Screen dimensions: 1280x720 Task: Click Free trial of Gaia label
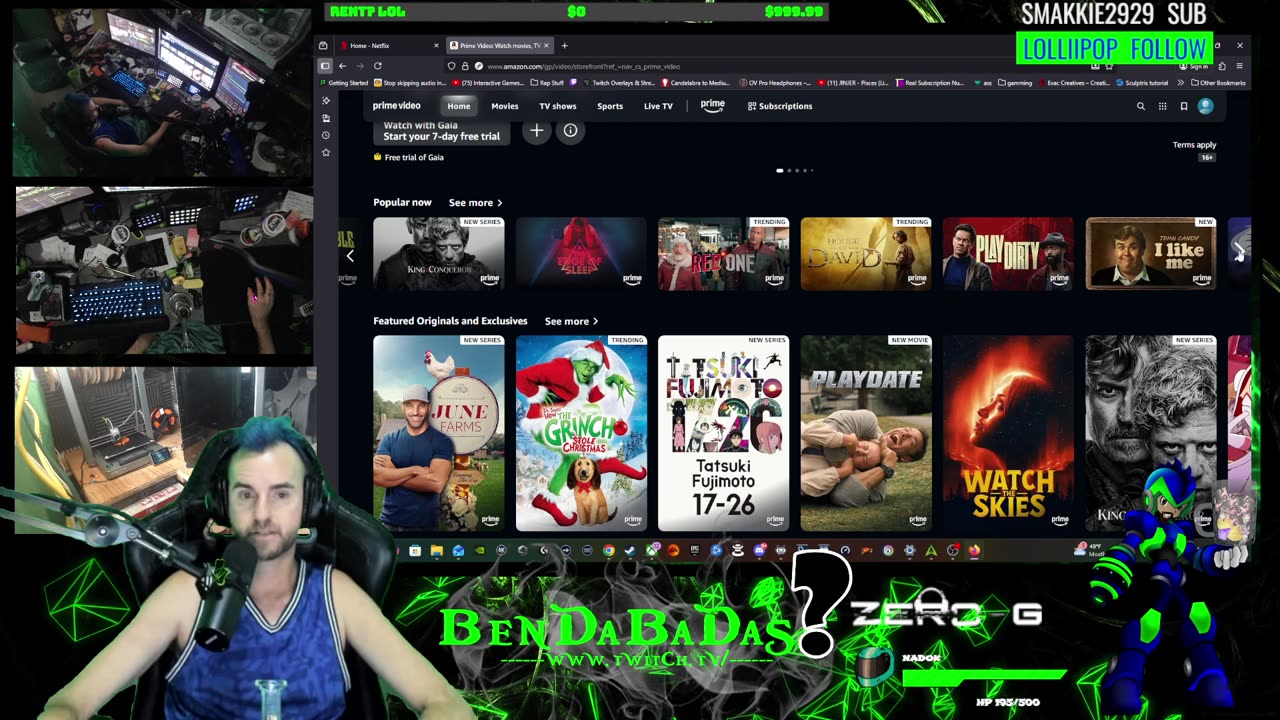(409, 157)
